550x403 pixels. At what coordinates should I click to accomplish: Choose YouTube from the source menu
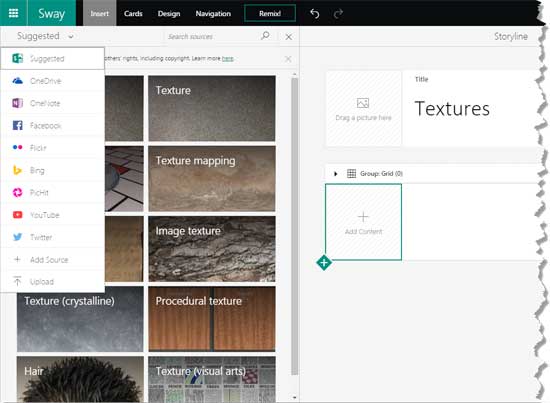53,215
